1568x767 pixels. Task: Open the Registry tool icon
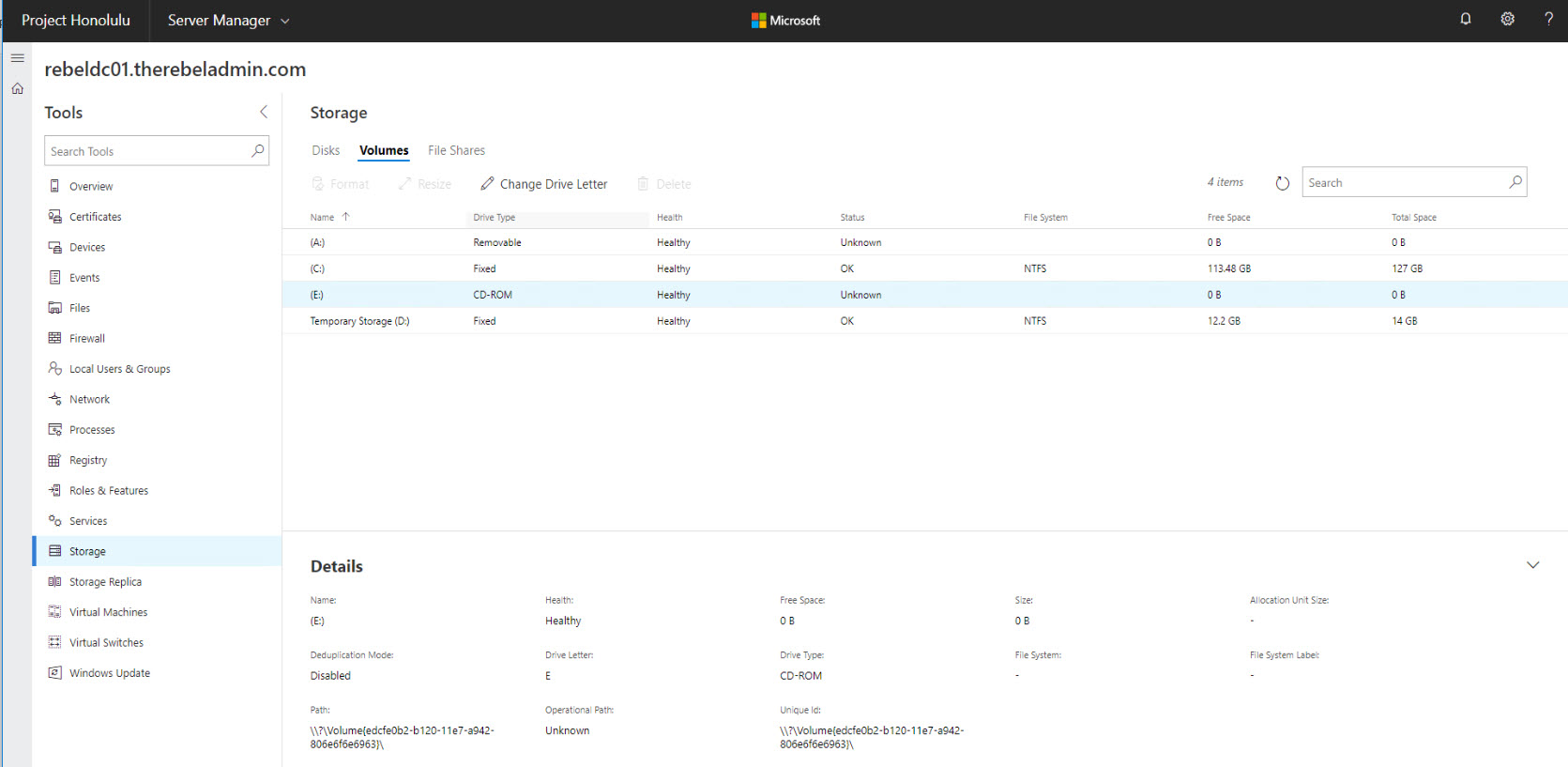pyautogui.click(x=54, y=460)
